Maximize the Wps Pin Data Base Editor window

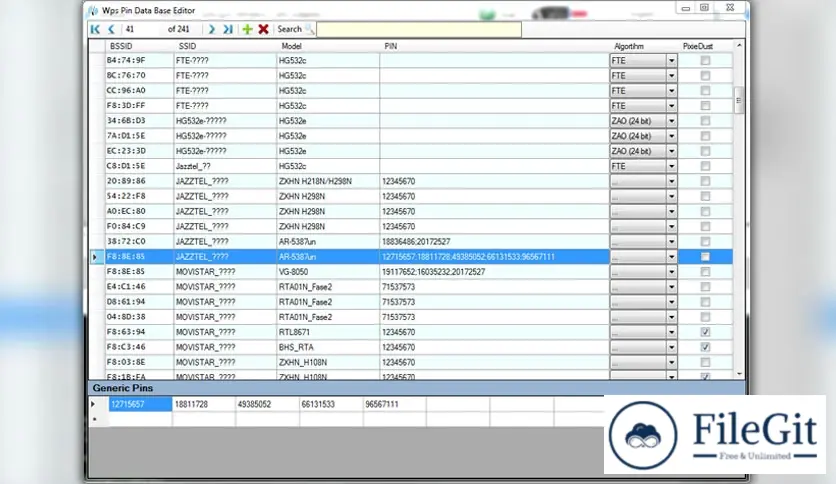tap(704, 7)
